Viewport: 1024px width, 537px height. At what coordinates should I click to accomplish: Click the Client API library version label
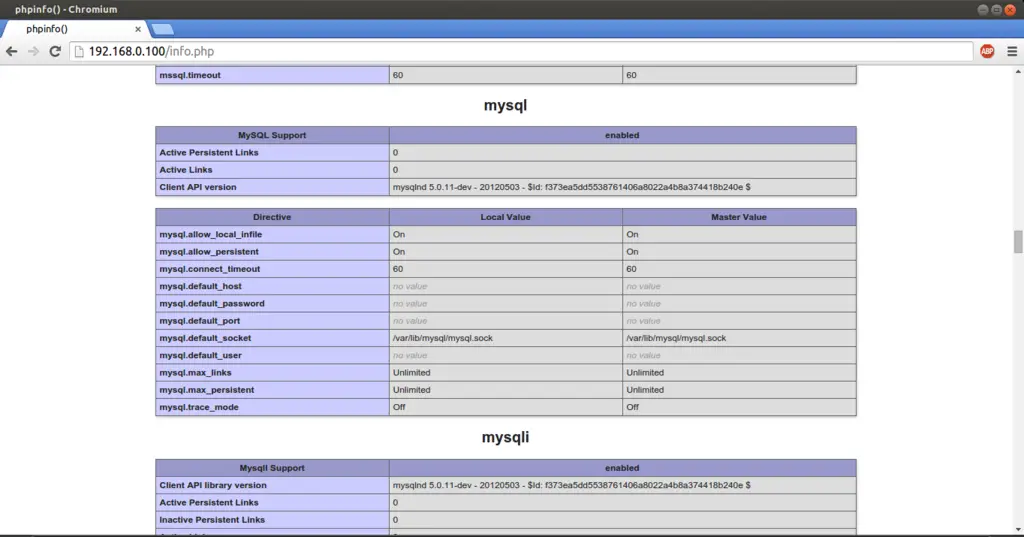[213, 485]
